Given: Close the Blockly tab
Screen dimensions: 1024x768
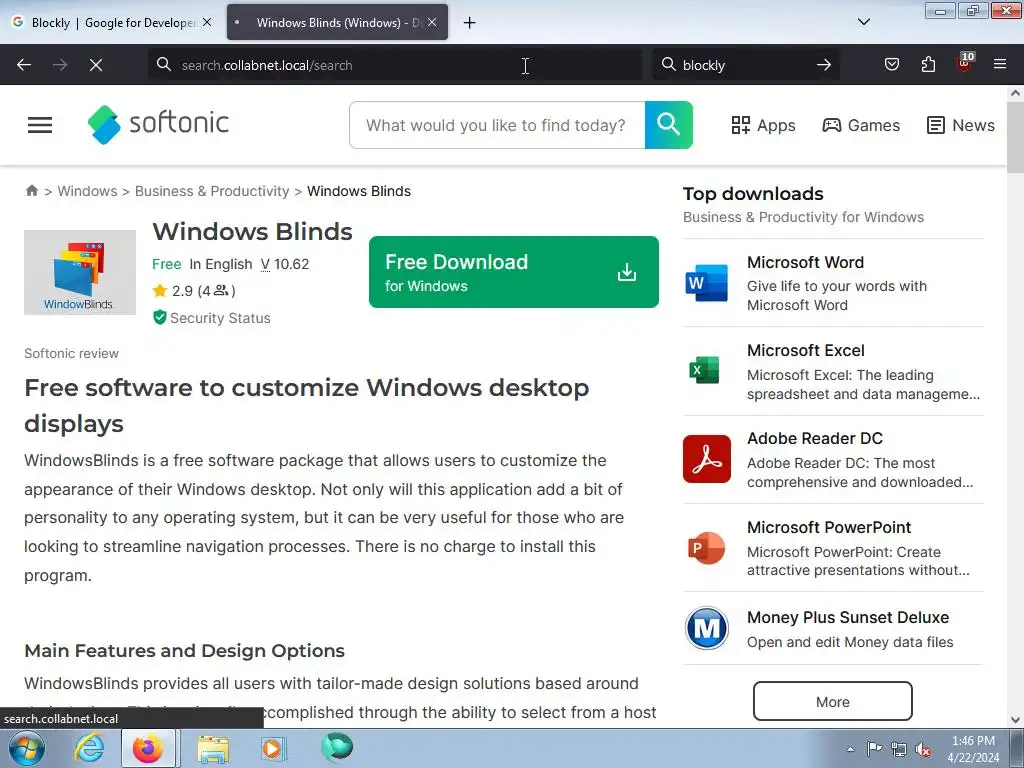Looking at the screenshot, I should (x=207, y=22).
